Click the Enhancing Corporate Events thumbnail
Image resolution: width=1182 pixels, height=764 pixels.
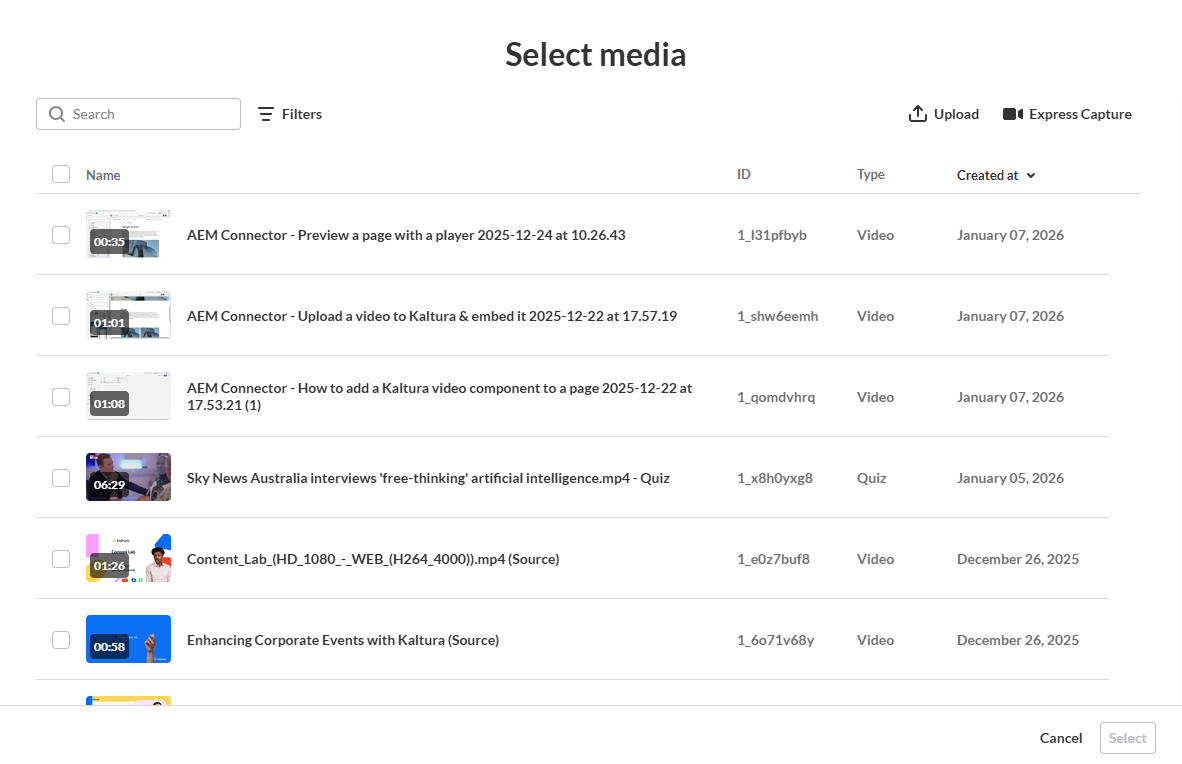pyautogui.click(x=128, y=640)
